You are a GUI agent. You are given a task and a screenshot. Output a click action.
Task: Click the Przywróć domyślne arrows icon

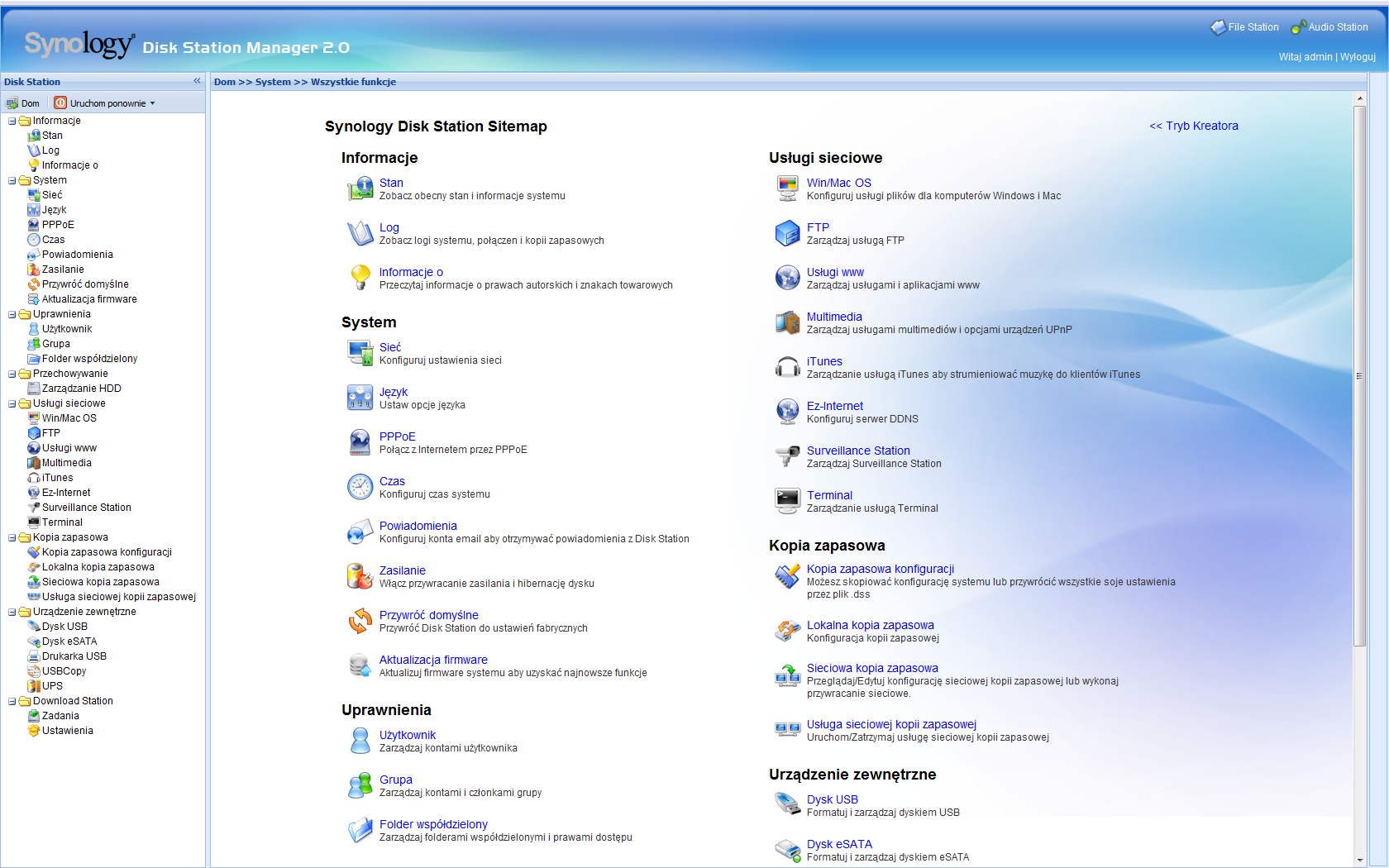pyautogui.click(x=360, y=621)
